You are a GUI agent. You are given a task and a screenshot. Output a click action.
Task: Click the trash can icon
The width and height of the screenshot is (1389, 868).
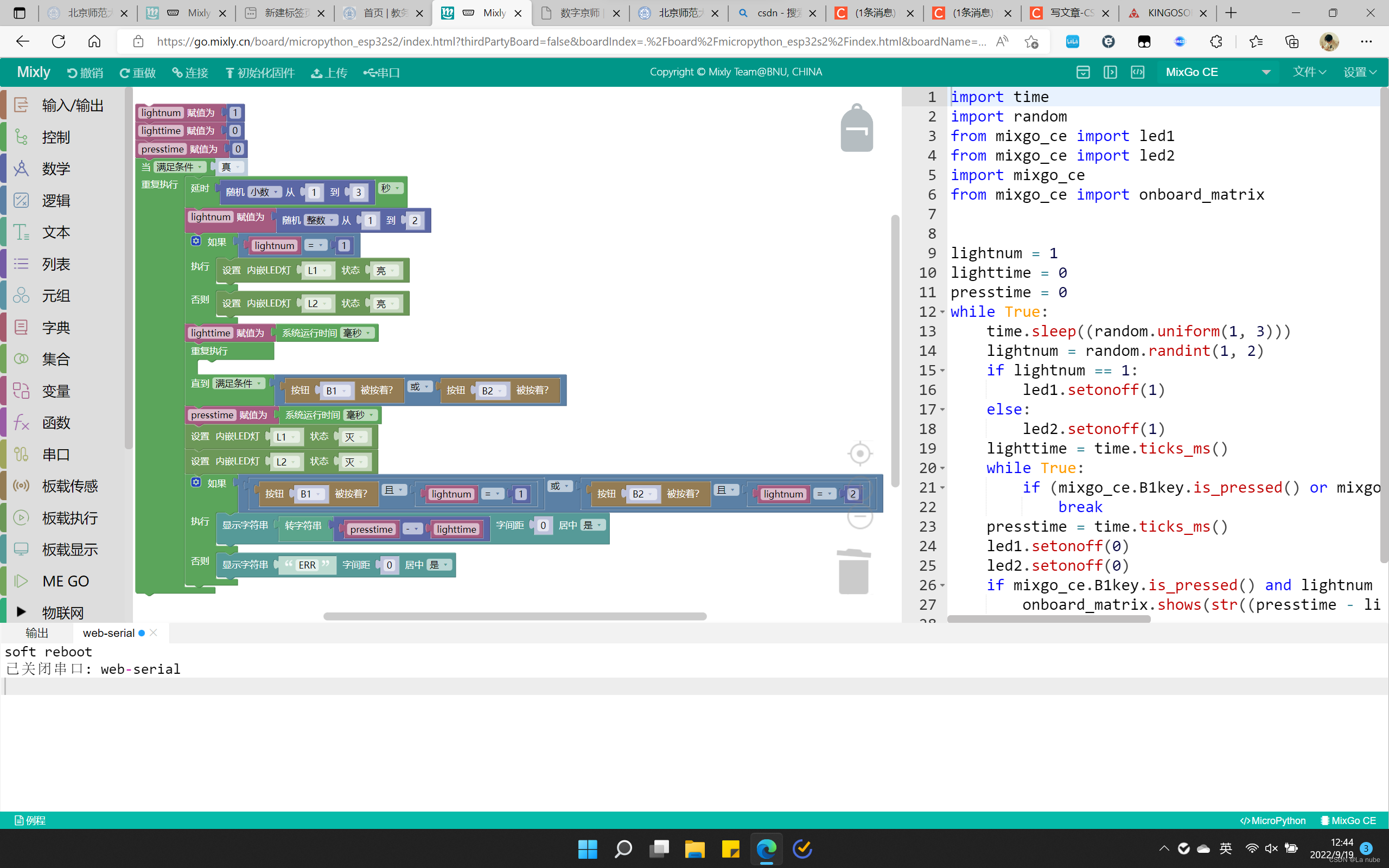point(853,572)
